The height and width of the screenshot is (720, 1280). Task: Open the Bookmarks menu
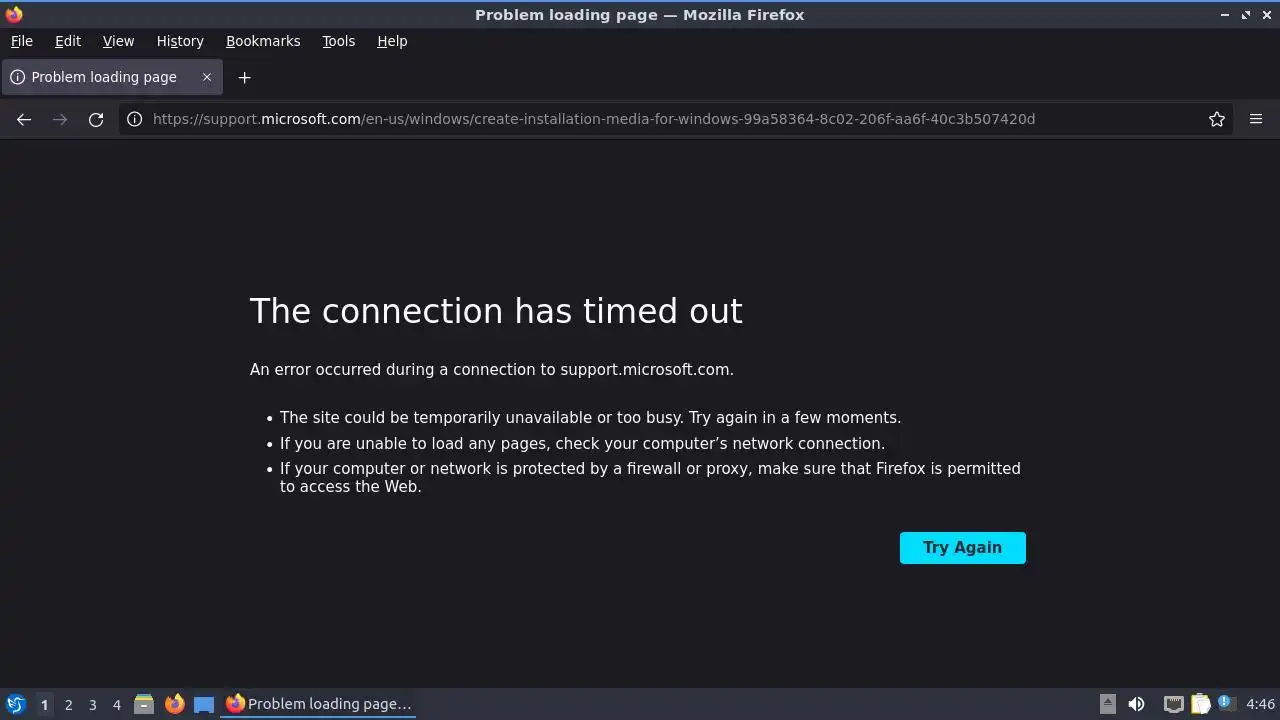263,41
